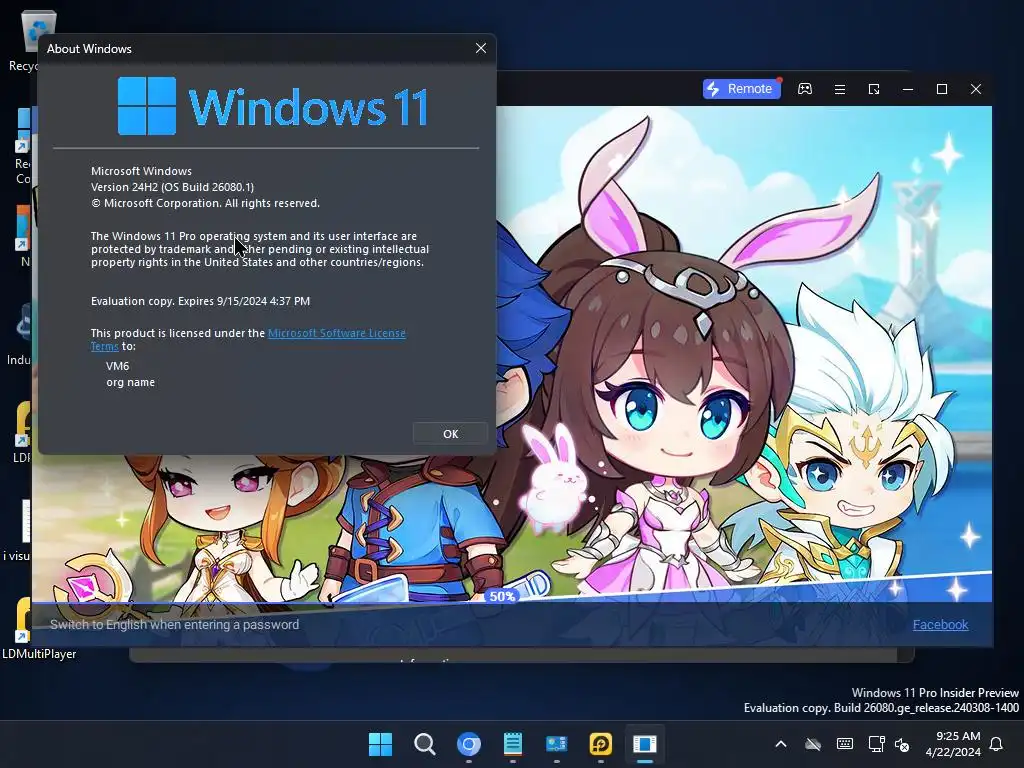The width and height of the screenshot is (1024, 768).
Task: Open the Facebook link in LDPlayer
Action: click(940, 624)
